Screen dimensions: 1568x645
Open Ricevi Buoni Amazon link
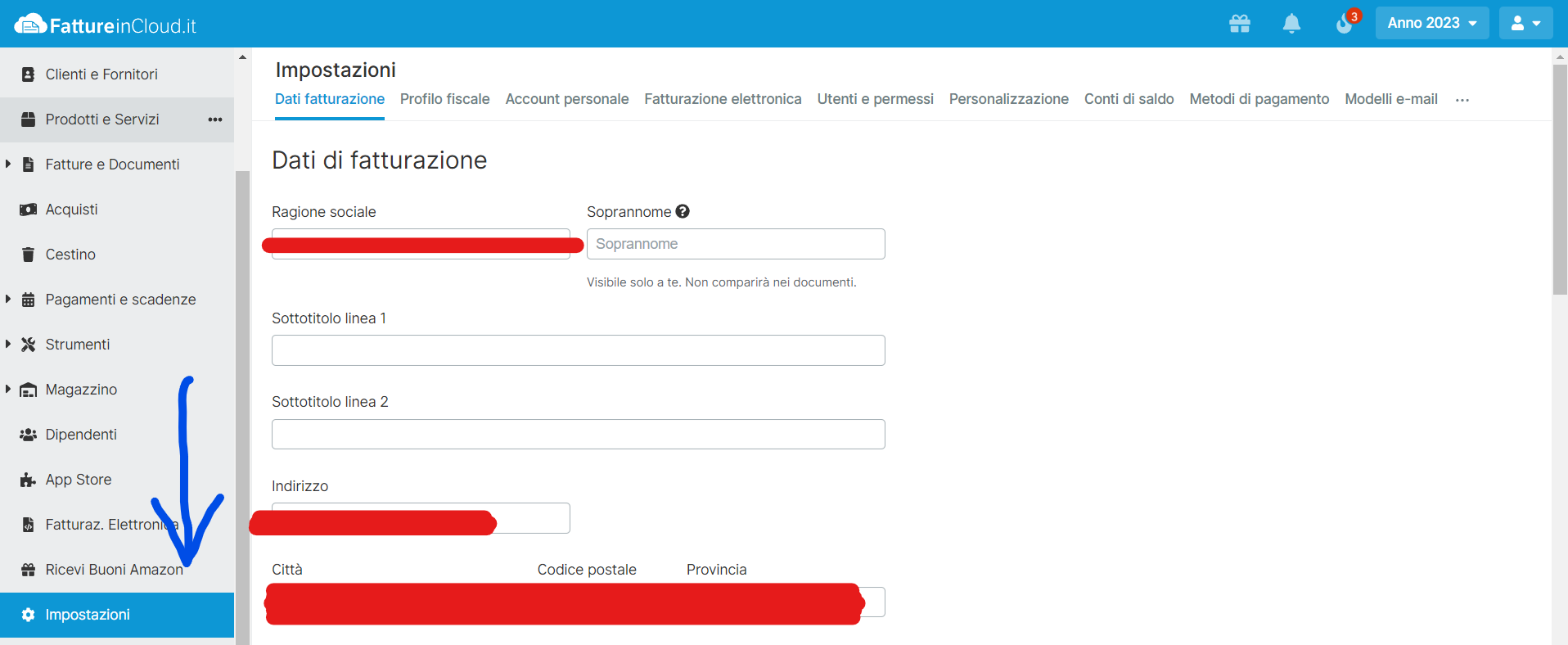114,570
